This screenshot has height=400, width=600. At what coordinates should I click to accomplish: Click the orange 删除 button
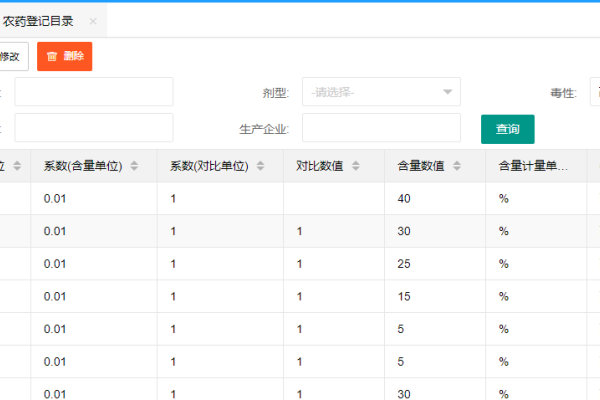point(65,57)
